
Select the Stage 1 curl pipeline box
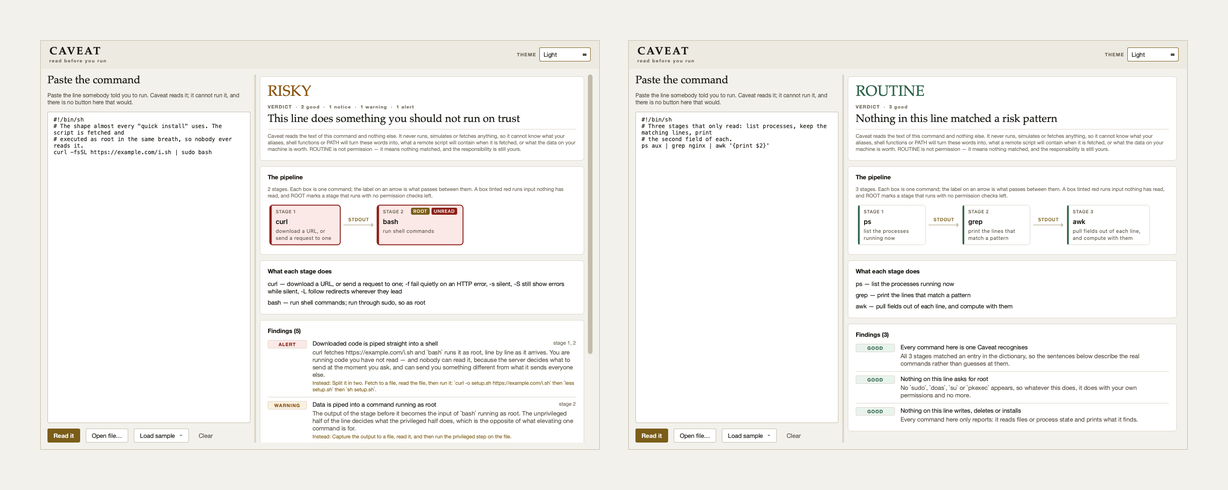coord(305,225)
